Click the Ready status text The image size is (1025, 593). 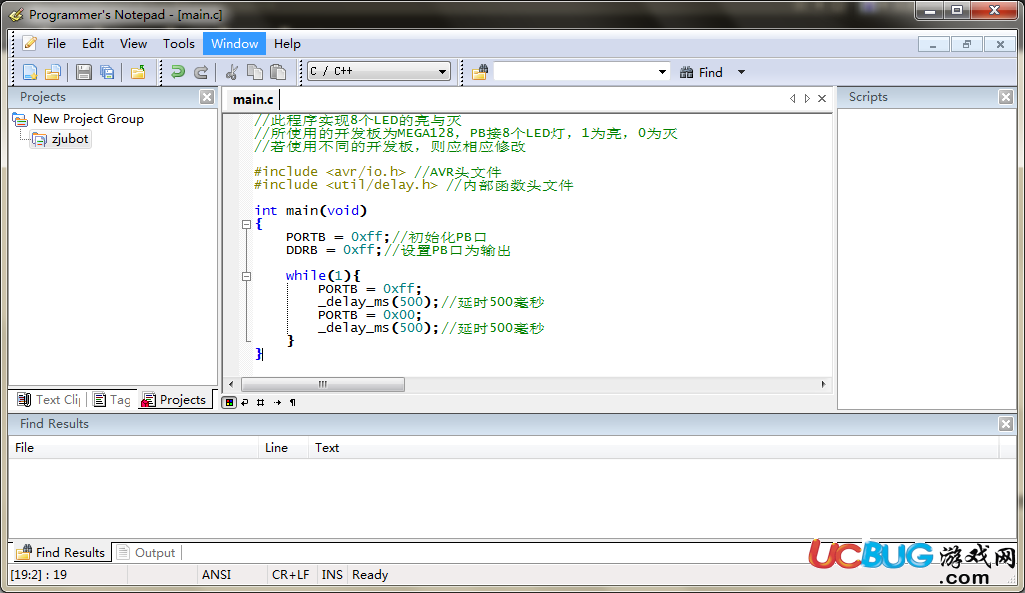[x=370, y=575]
